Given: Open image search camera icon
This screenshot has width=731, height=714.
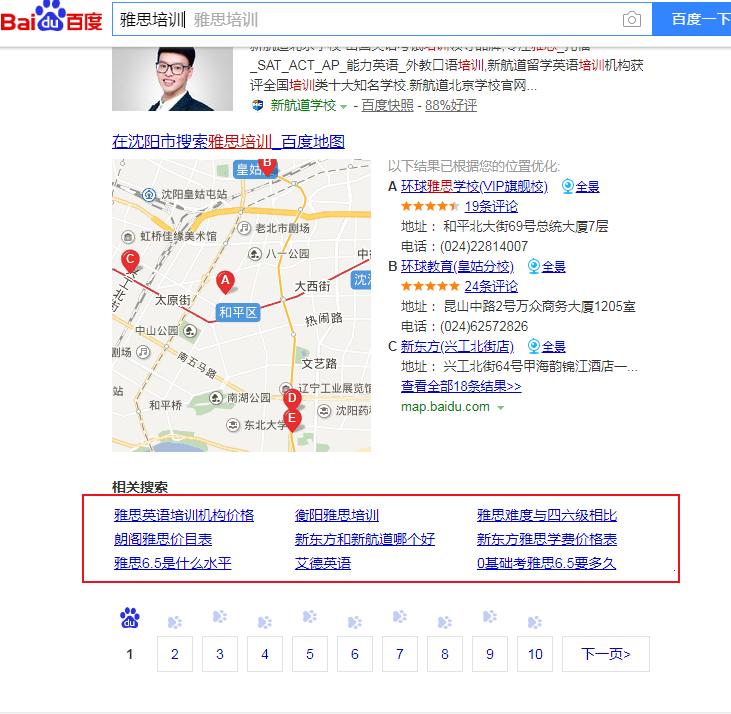Looking at the screenshot, I should pyautogui.click(x=632, y=19).
